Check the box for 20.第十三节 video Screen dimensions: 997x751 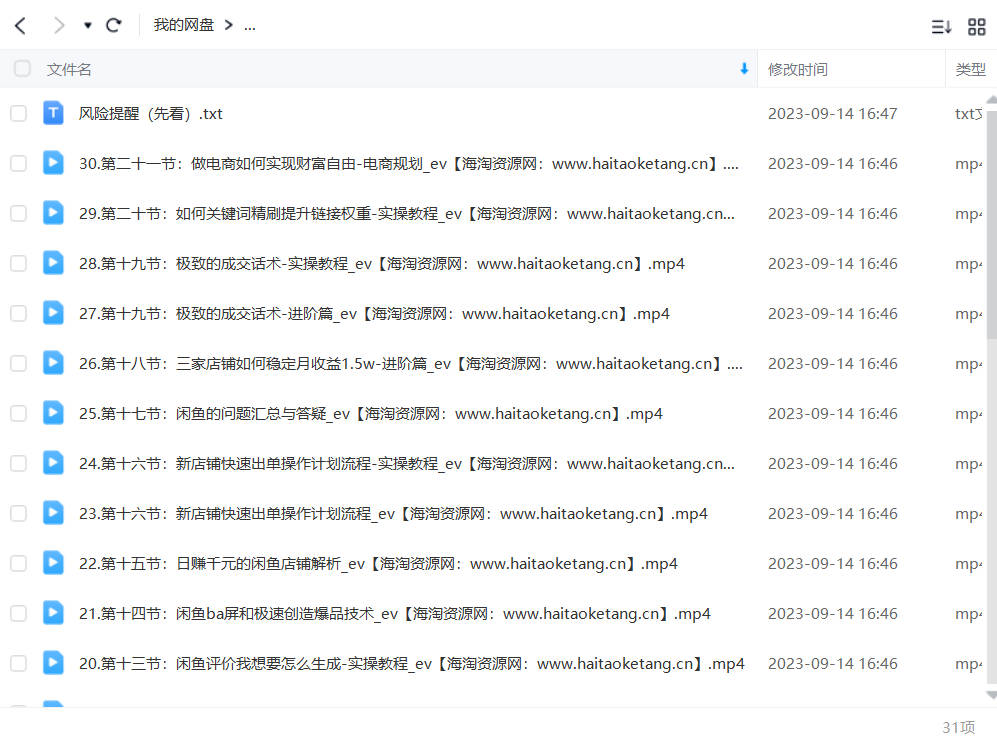(x=18, y=663)
